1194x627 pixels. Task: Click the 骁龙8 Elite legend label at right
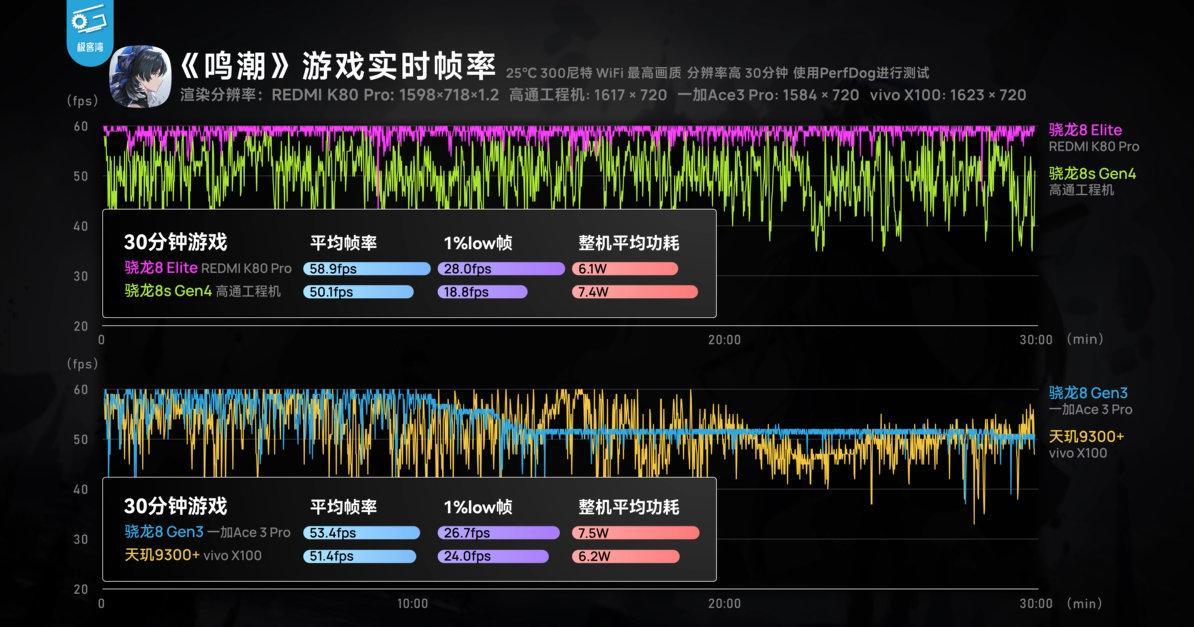click(1085, 130)
